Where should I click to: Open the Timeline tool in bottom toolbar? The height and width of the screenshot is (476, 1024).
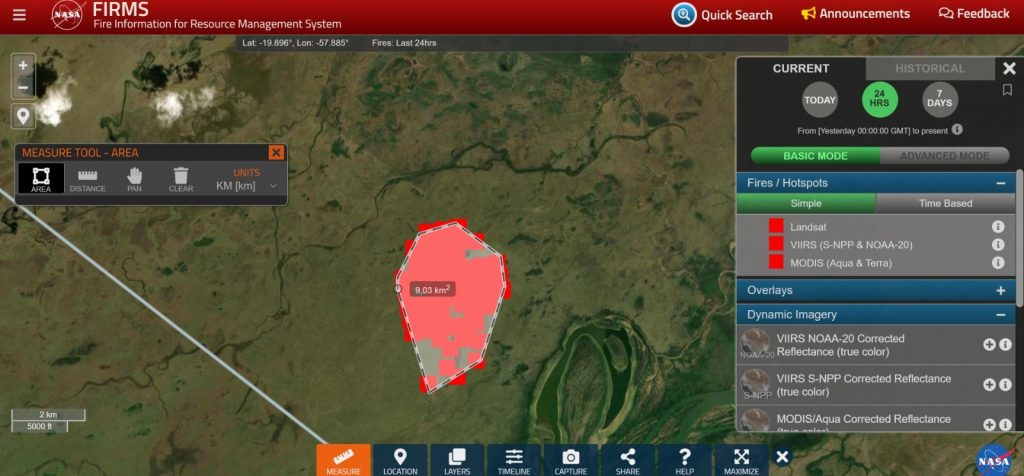pyautogui.click(x=514, y=460)
